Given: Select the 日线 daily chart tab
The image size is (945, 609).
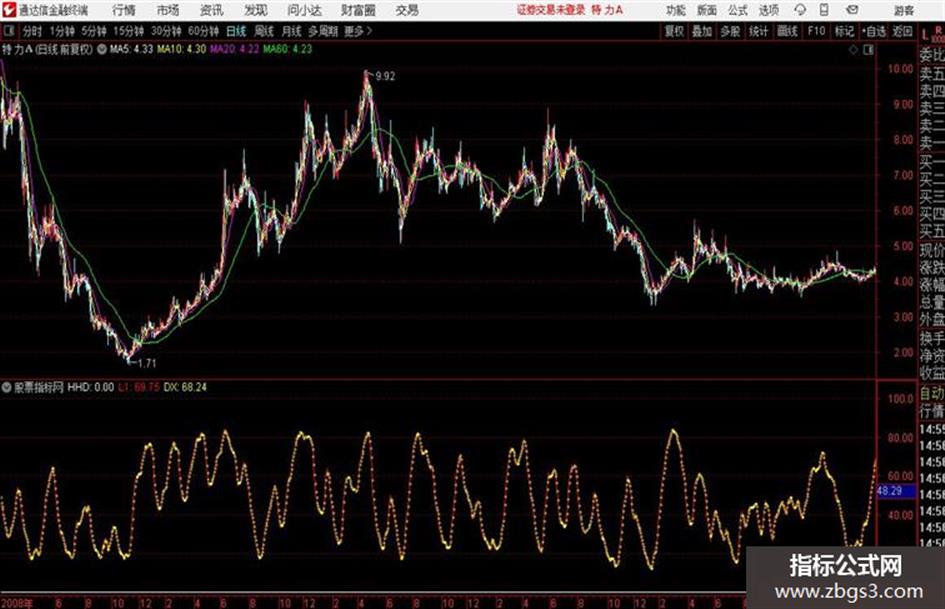Looking at the screenshot, I should 236,31.
